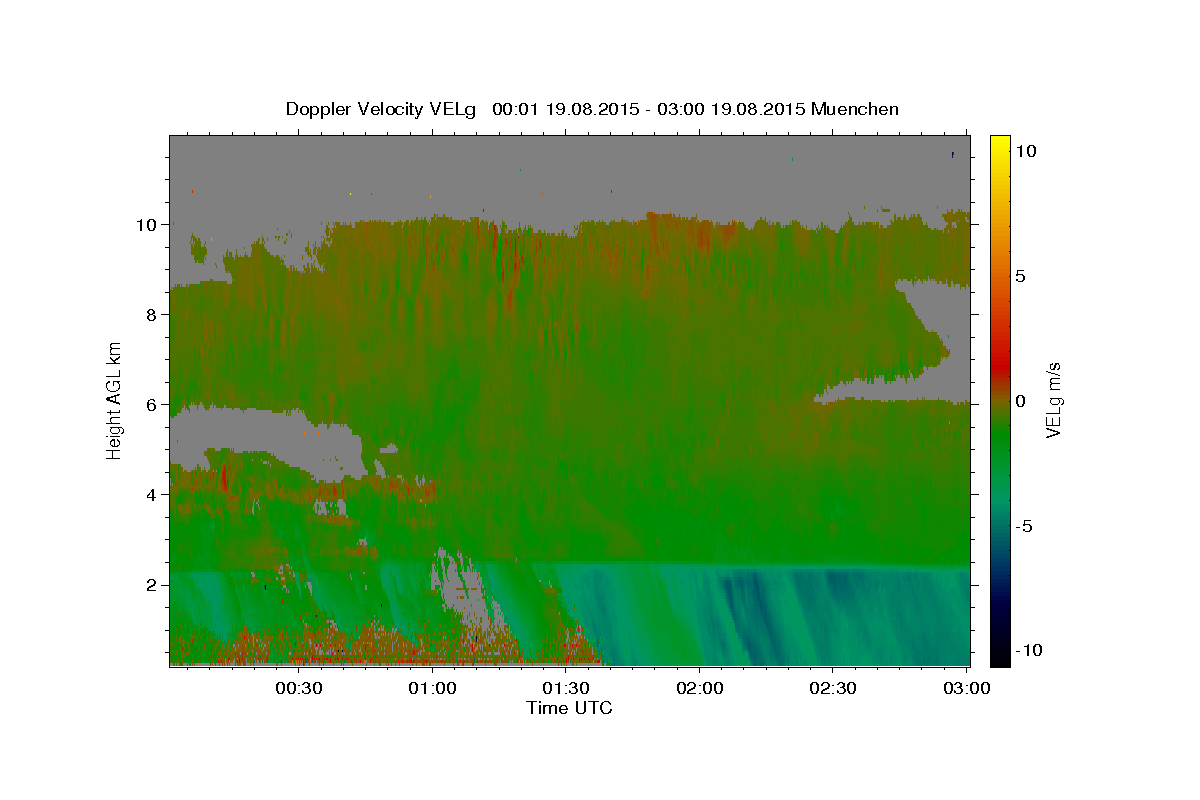Click the 'Time UTC' axis title
Screen dimensions: 1200x800
(569, 708)
